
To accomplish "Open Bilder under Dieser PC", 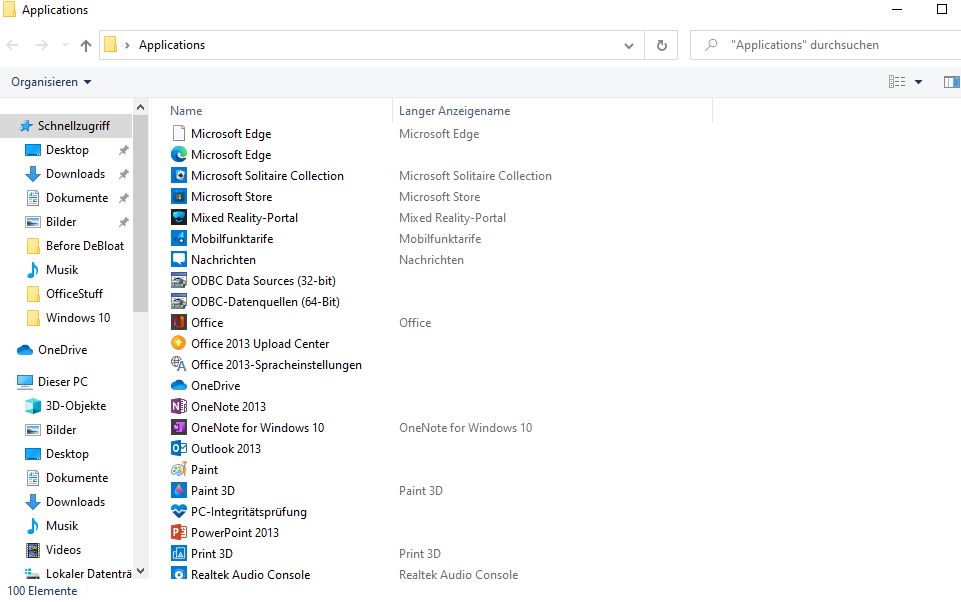I will coord(61,430).
